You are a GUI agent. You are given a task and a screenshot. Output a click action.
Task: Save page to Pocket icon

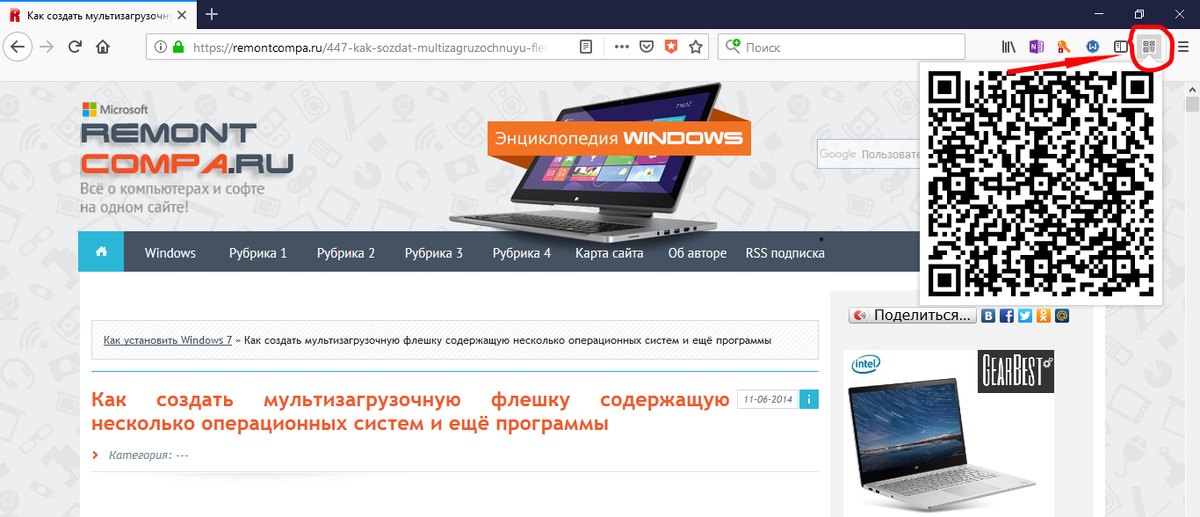[646, 47]
